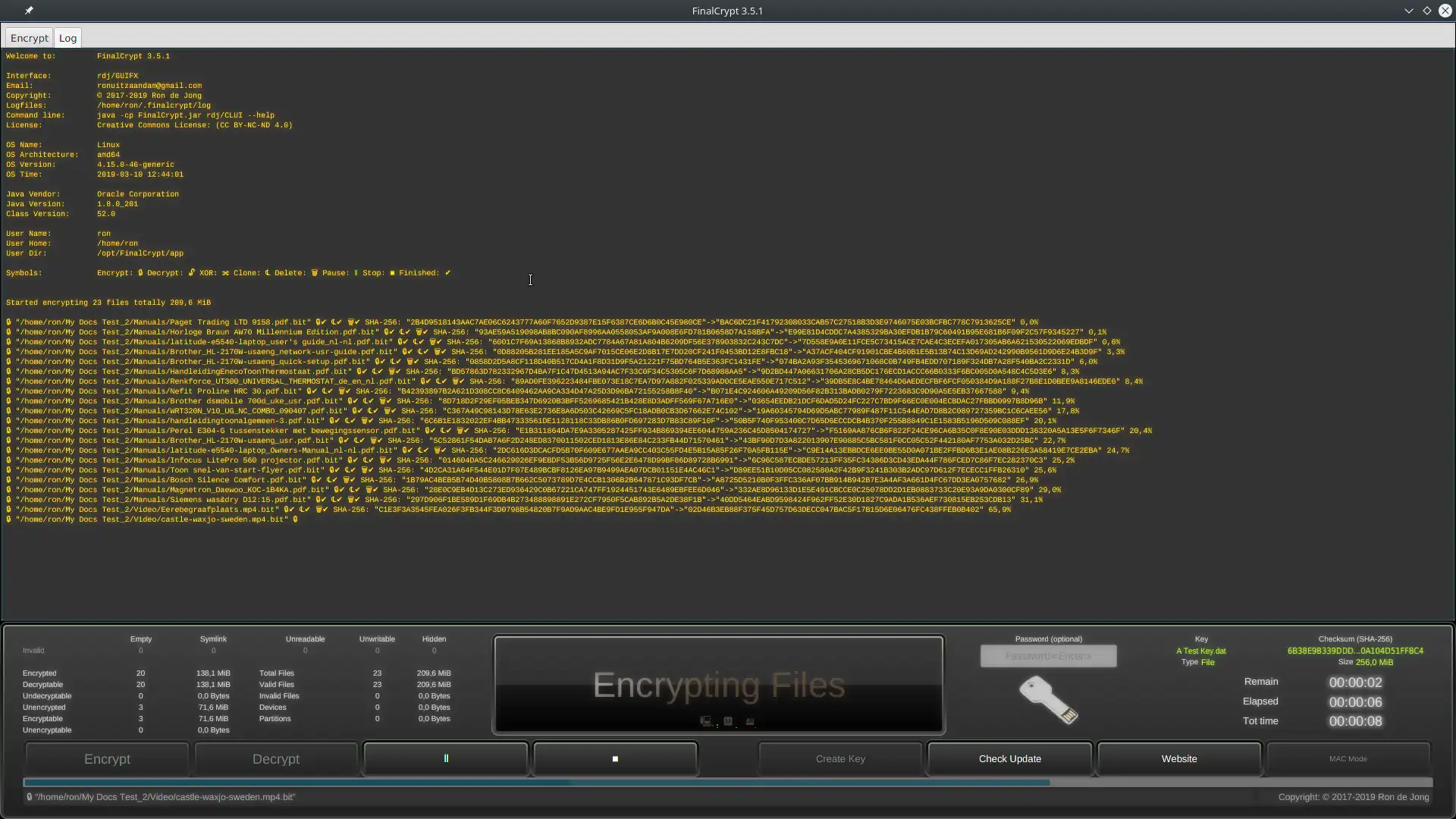The height and width of the screenshot is (819, 1456).
Task: Open the Website button
Action: 1179,759
